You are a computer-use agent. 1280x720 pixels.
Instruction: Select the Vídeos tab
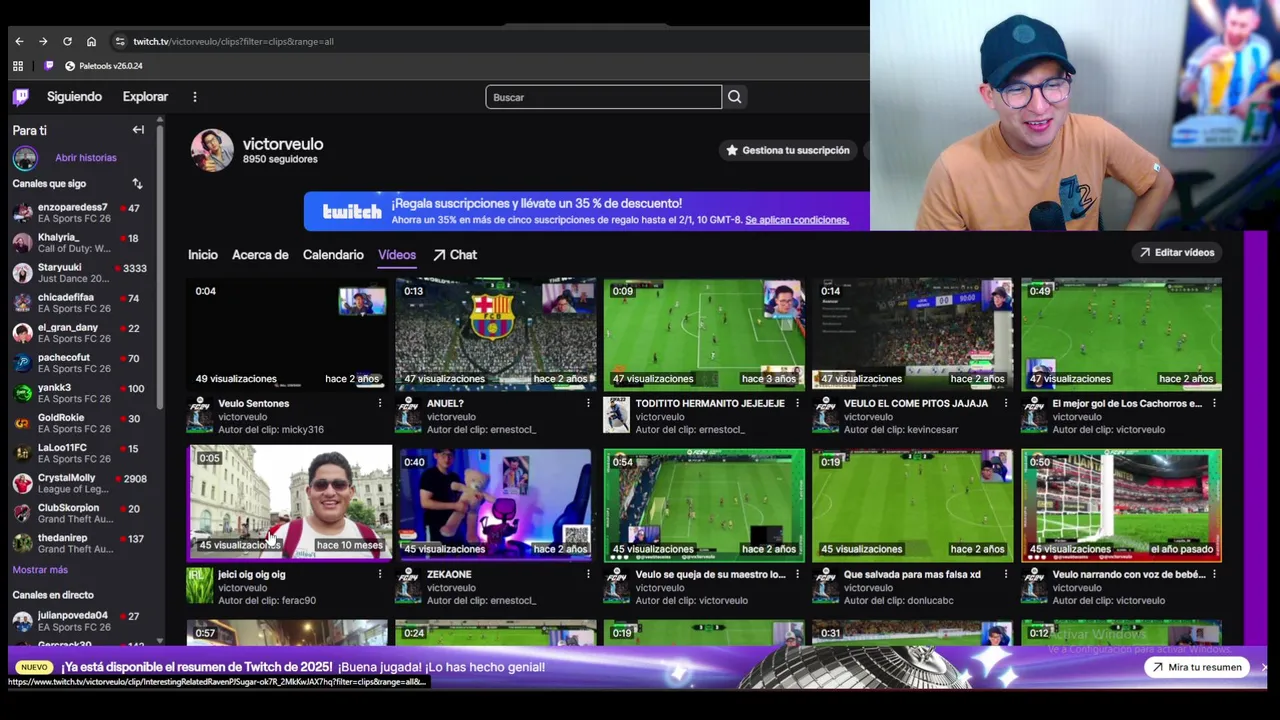pyautogui.click(x=397, y=255)
